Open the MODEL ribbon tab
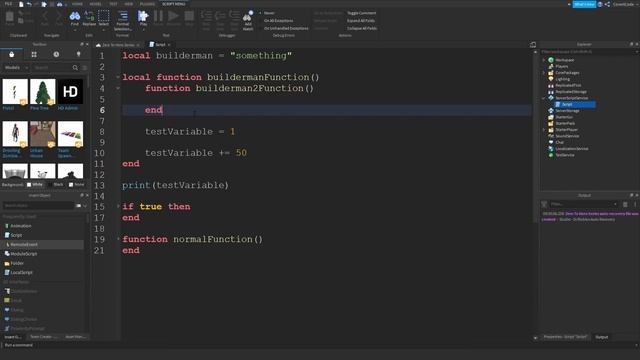640x360 pixels. [x=95, y=4]
